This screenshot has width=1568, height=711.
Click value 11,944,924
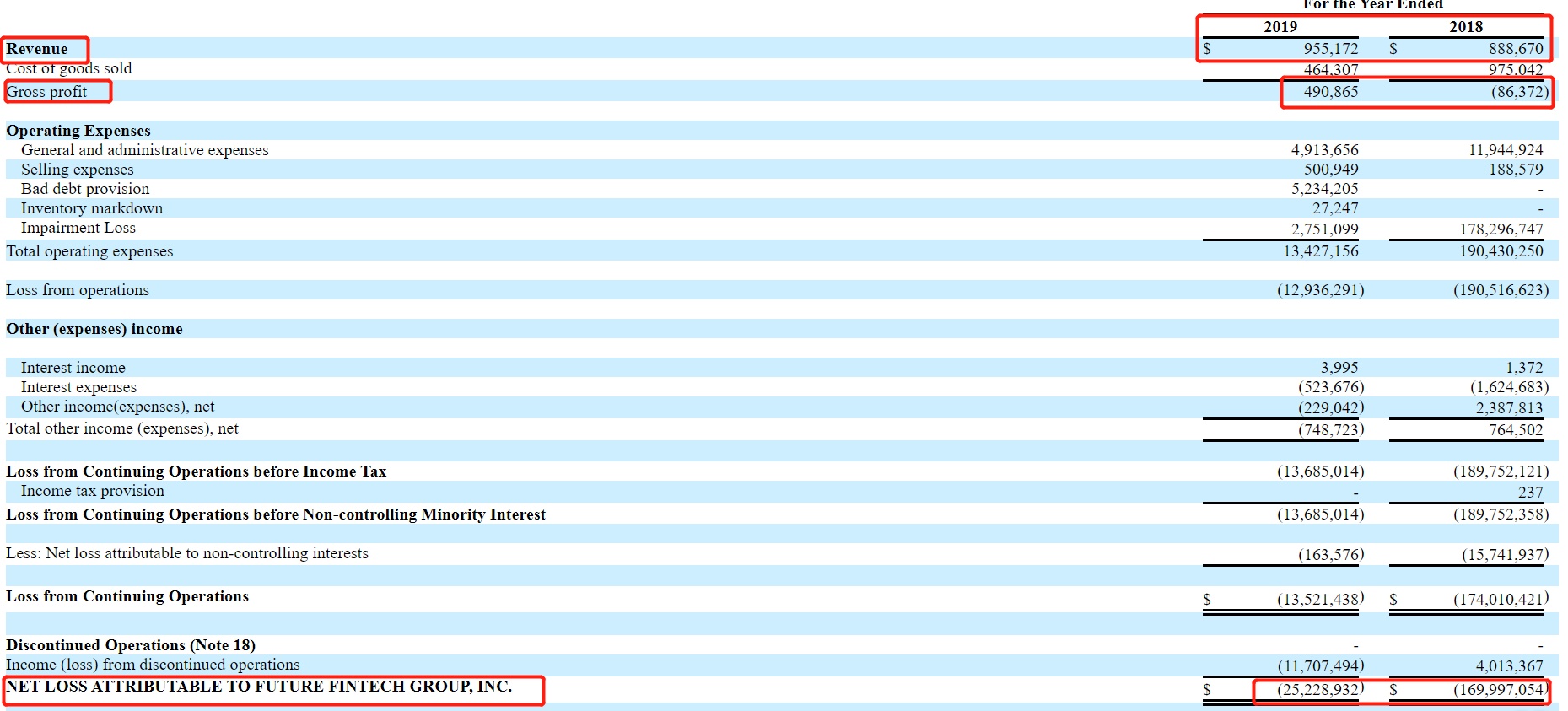(x=1506, y=150)
